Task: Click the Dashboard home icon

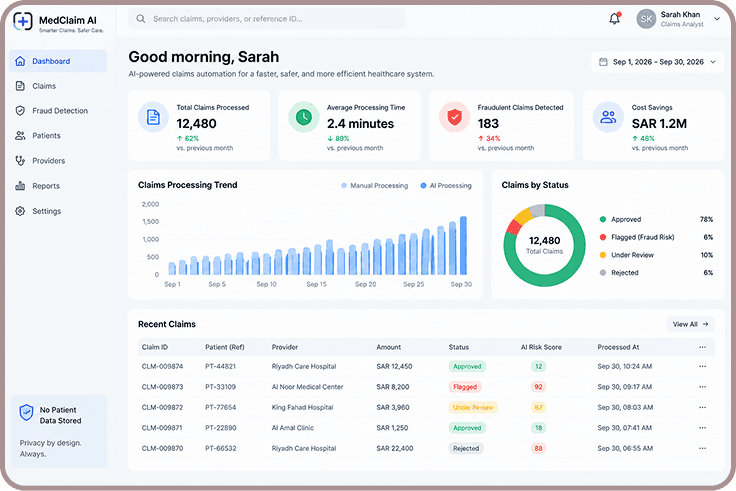Action: 20,61
